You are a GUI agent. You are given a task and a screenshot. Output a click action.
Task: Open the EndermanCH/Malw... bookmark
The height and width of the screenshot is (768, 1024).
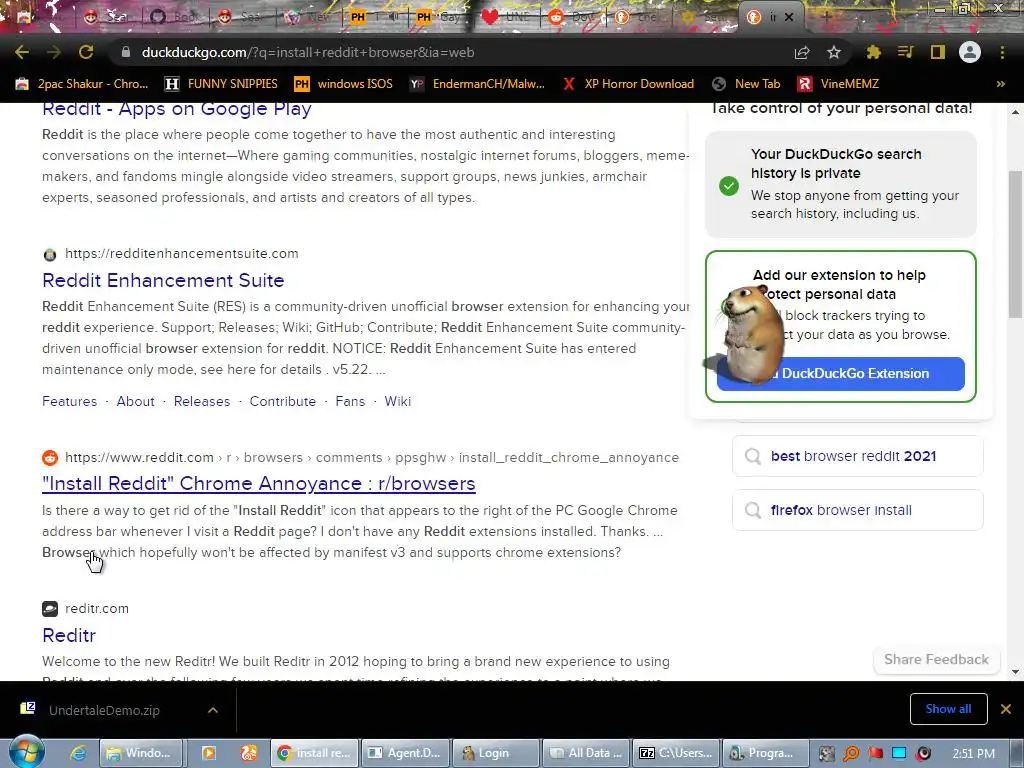point(477,84)
